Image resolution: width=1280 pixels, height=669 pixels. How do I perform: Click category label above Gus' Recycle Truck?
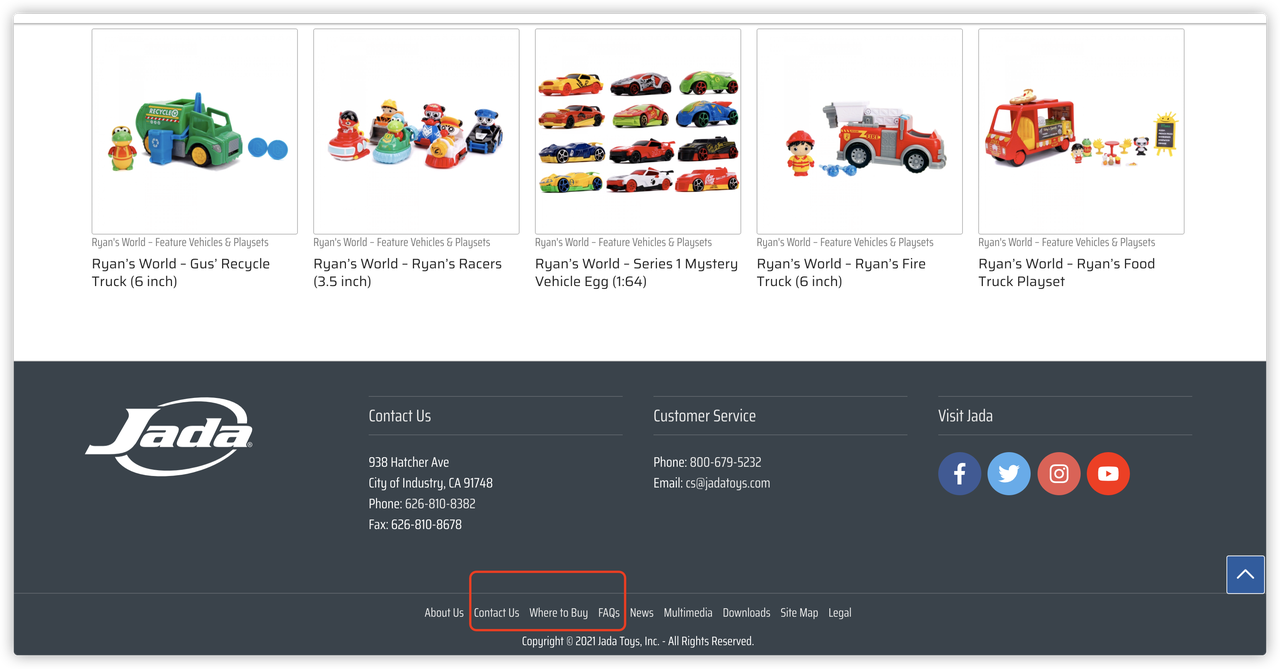[x=180, y=242]
